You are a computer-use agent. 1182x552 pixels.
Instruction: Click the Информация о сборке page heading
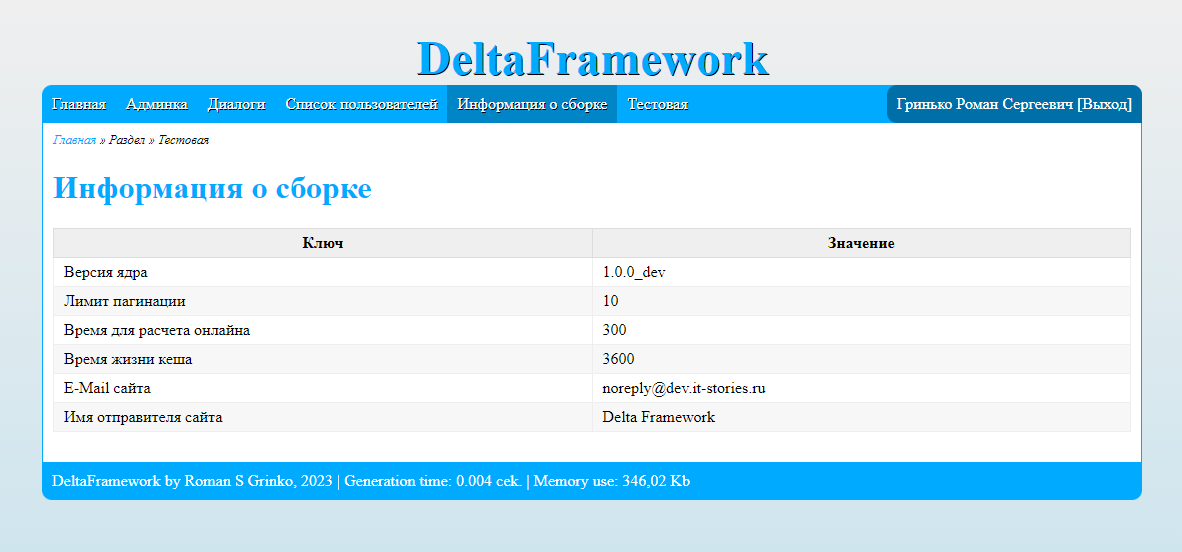(x=212, y=188)
